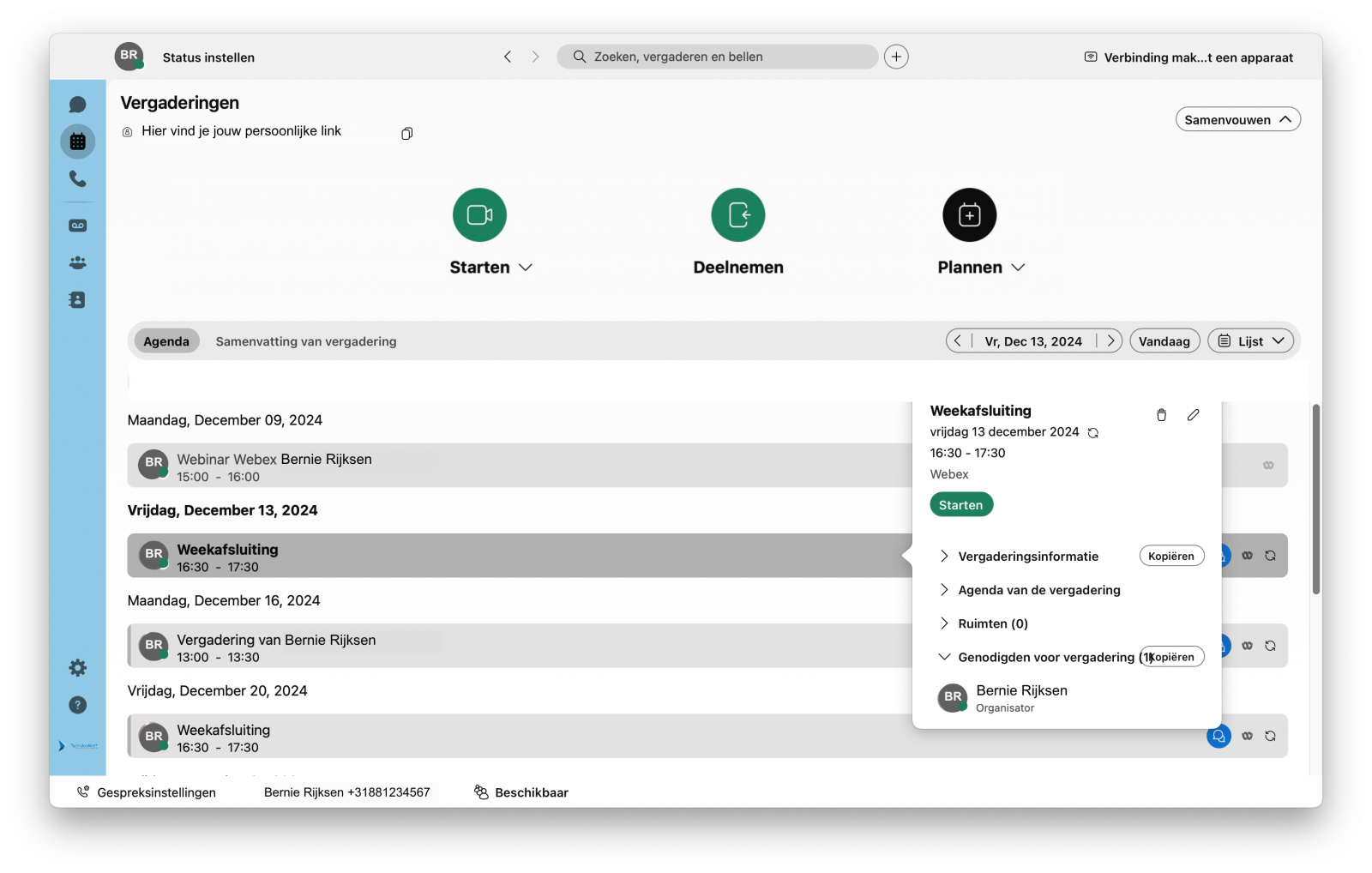Edit the Weekafsluiting meeting via pencil icon
Image resolution: width=1372 pixels, height=873 pixels.
click(1193, 415)
